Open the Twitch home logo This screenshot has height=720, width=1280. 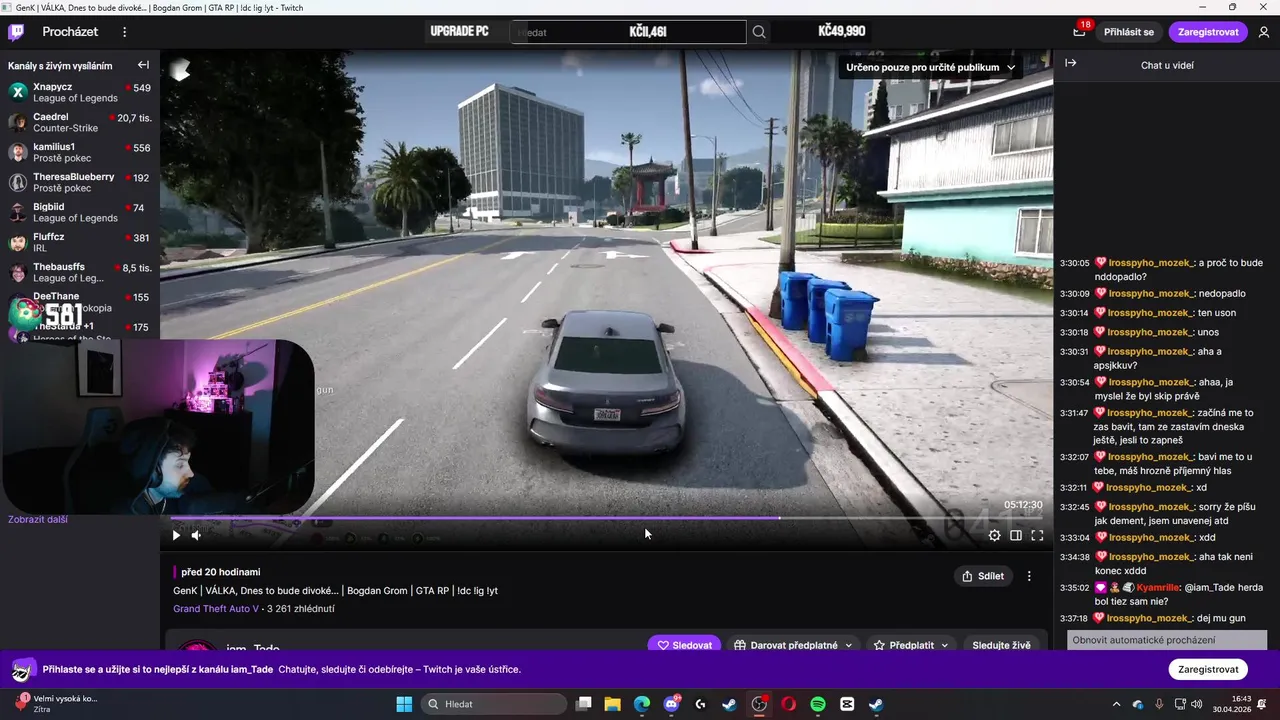pos(16,32)
